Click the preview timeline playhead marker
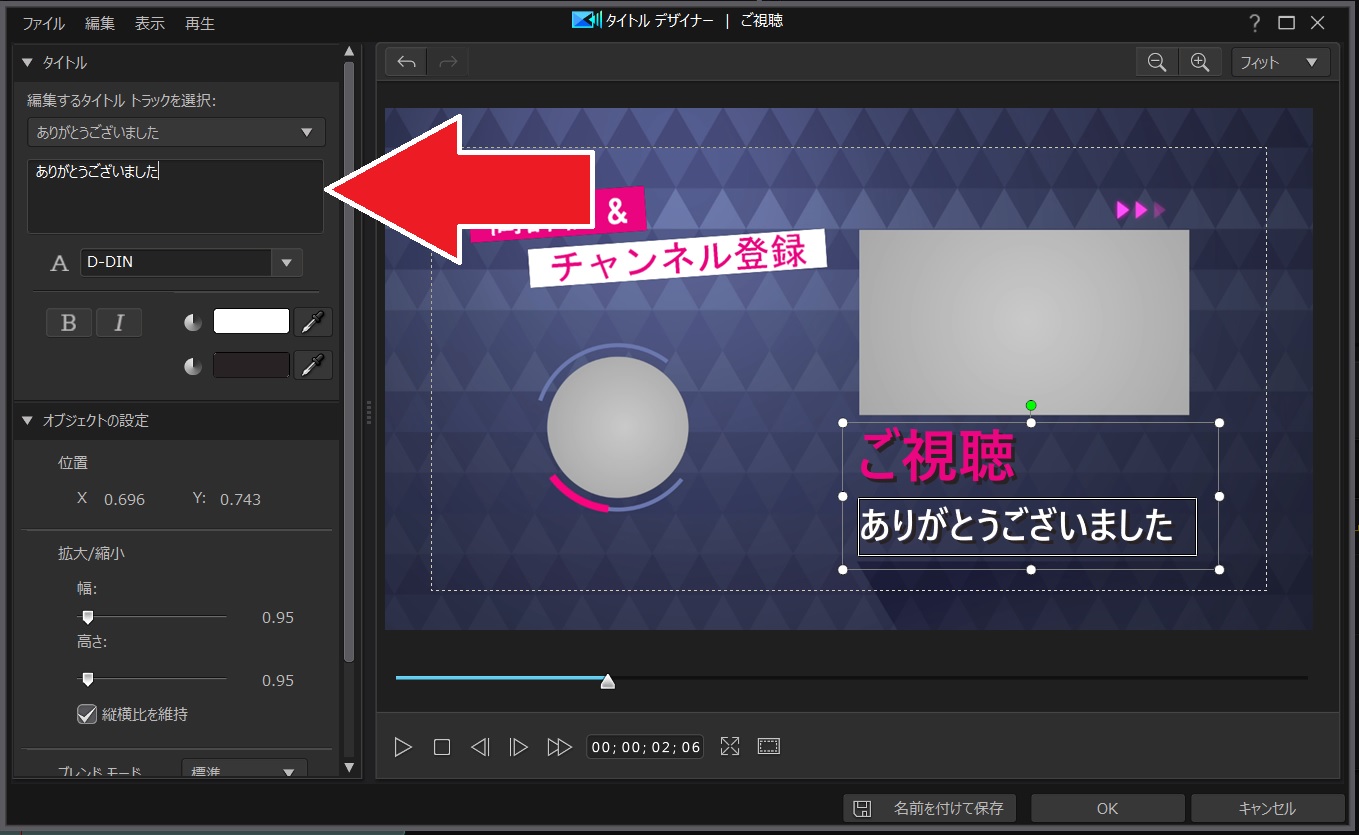This screenshot has width=1359, height=835. click(x=607, y=681)
